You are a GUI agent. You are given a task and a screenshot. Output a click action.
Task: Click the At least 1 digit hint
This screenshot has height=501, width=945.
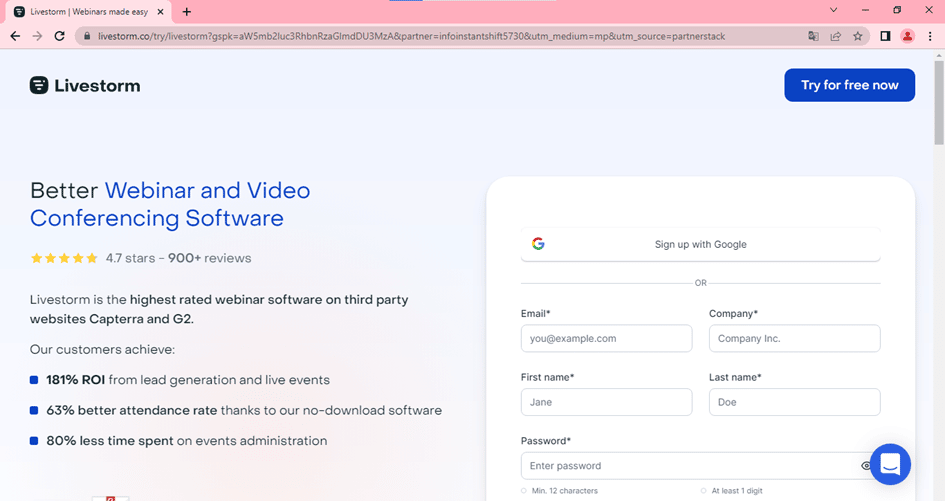(x=736, y=491)
